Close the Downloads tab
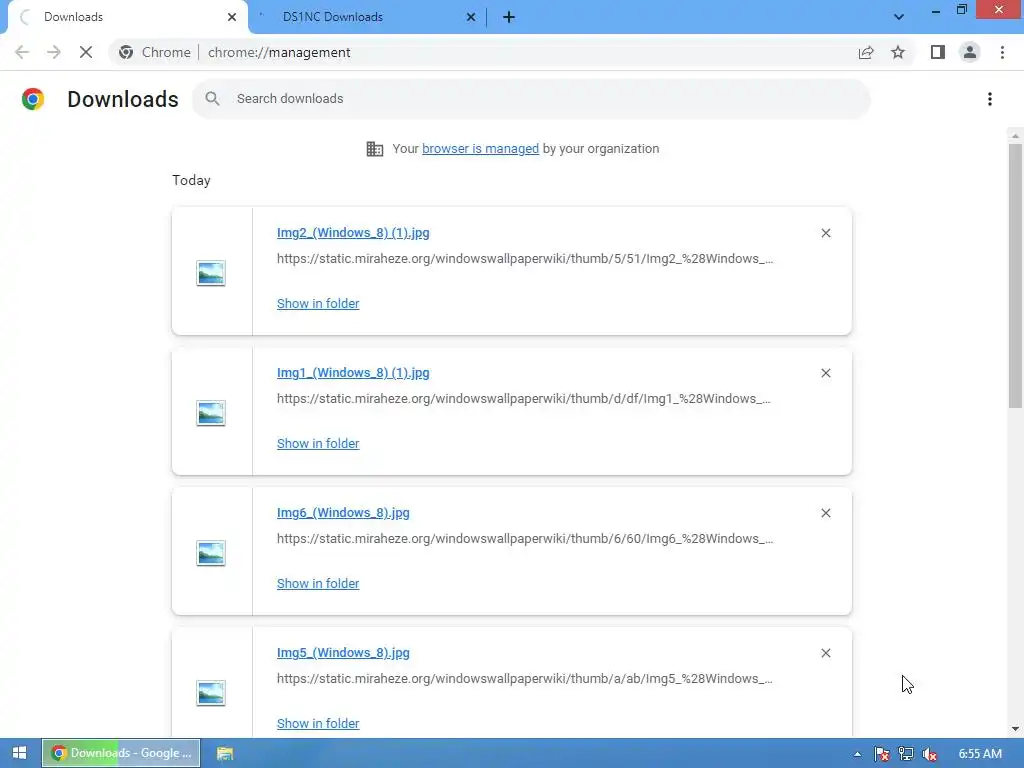Screen dimensions: 1024x768 coord(232,17)
